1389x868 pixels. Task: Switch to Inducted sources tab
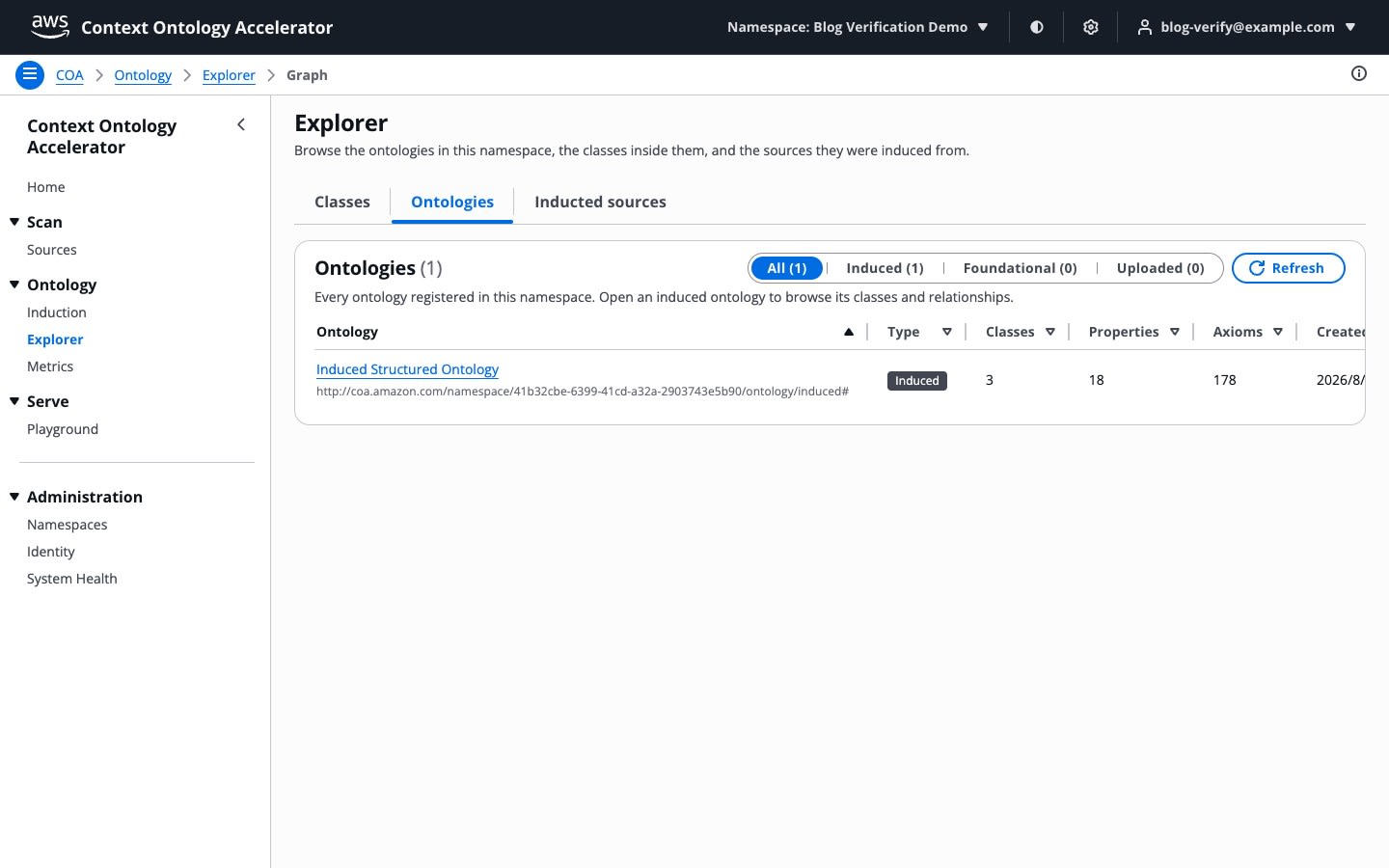[x=600, y=202]
